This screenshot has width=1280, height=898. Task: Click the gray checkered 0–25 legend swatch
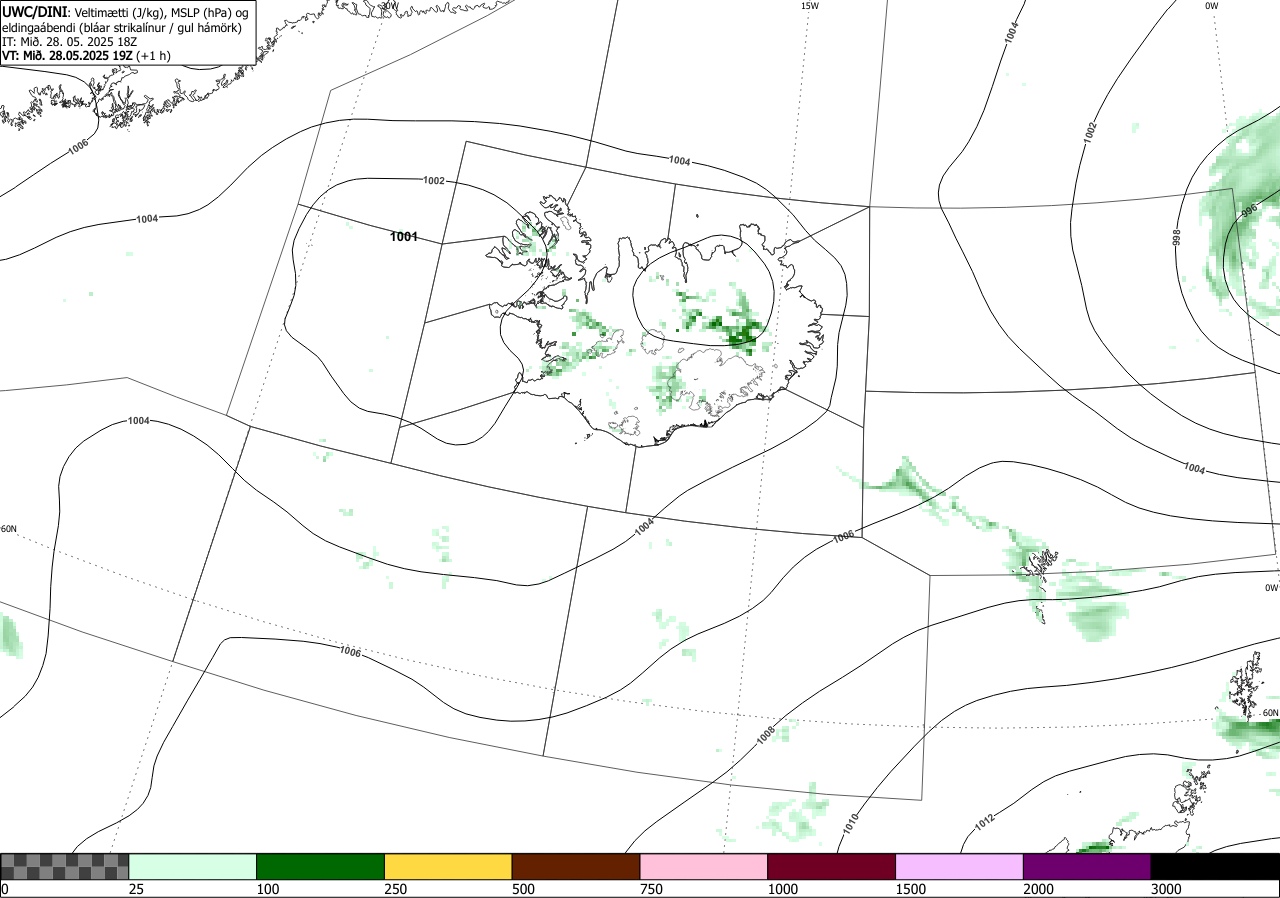point(65,866)
